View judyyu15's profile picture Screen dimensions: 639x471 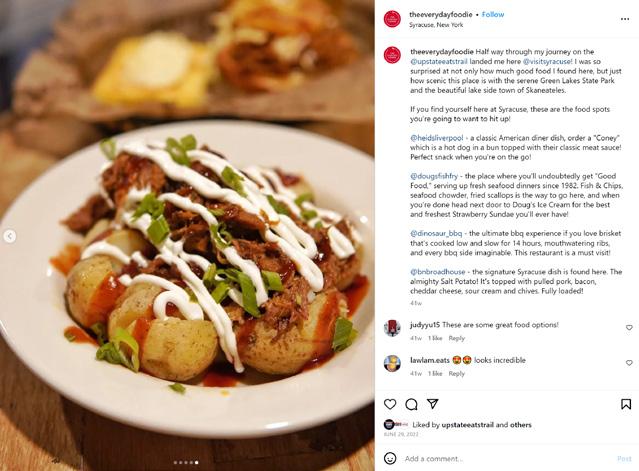point(392,328)
